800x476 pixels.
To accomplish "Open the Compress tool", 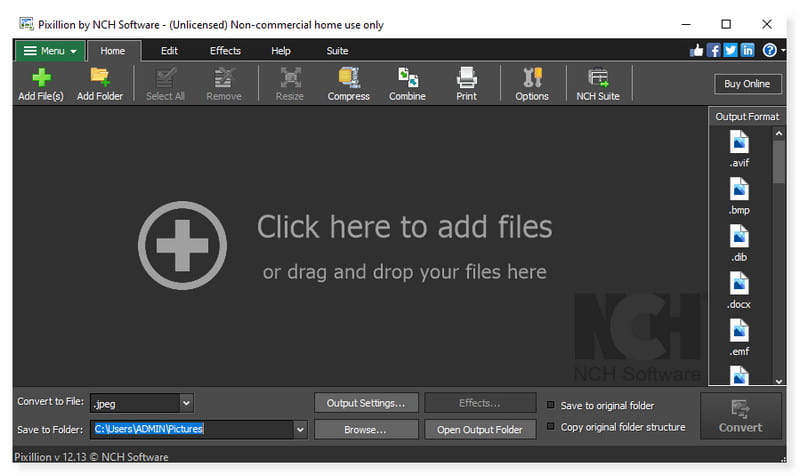I will 349,79.
